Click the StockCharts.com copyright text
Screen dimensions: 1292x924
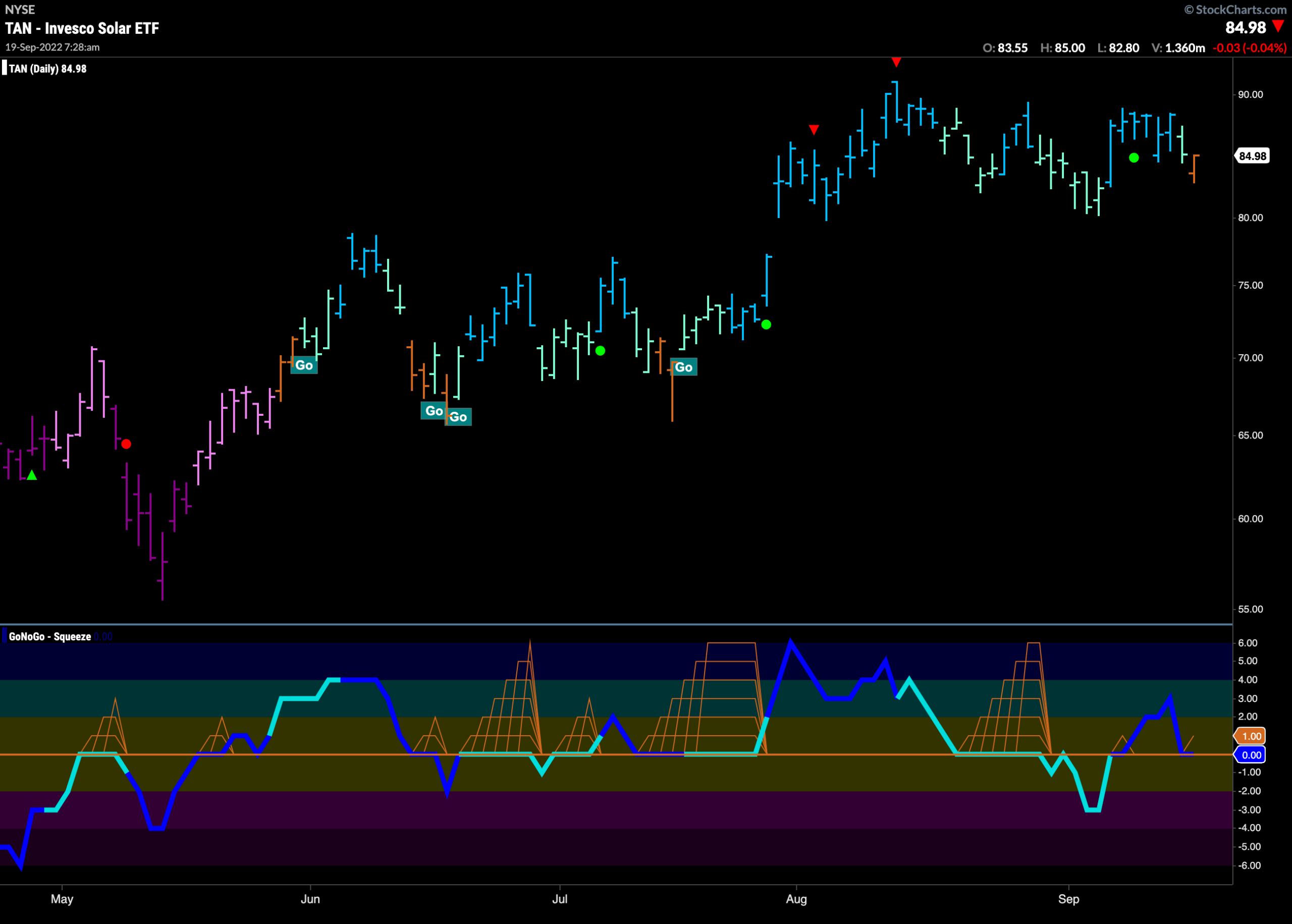coord(1235,10)
